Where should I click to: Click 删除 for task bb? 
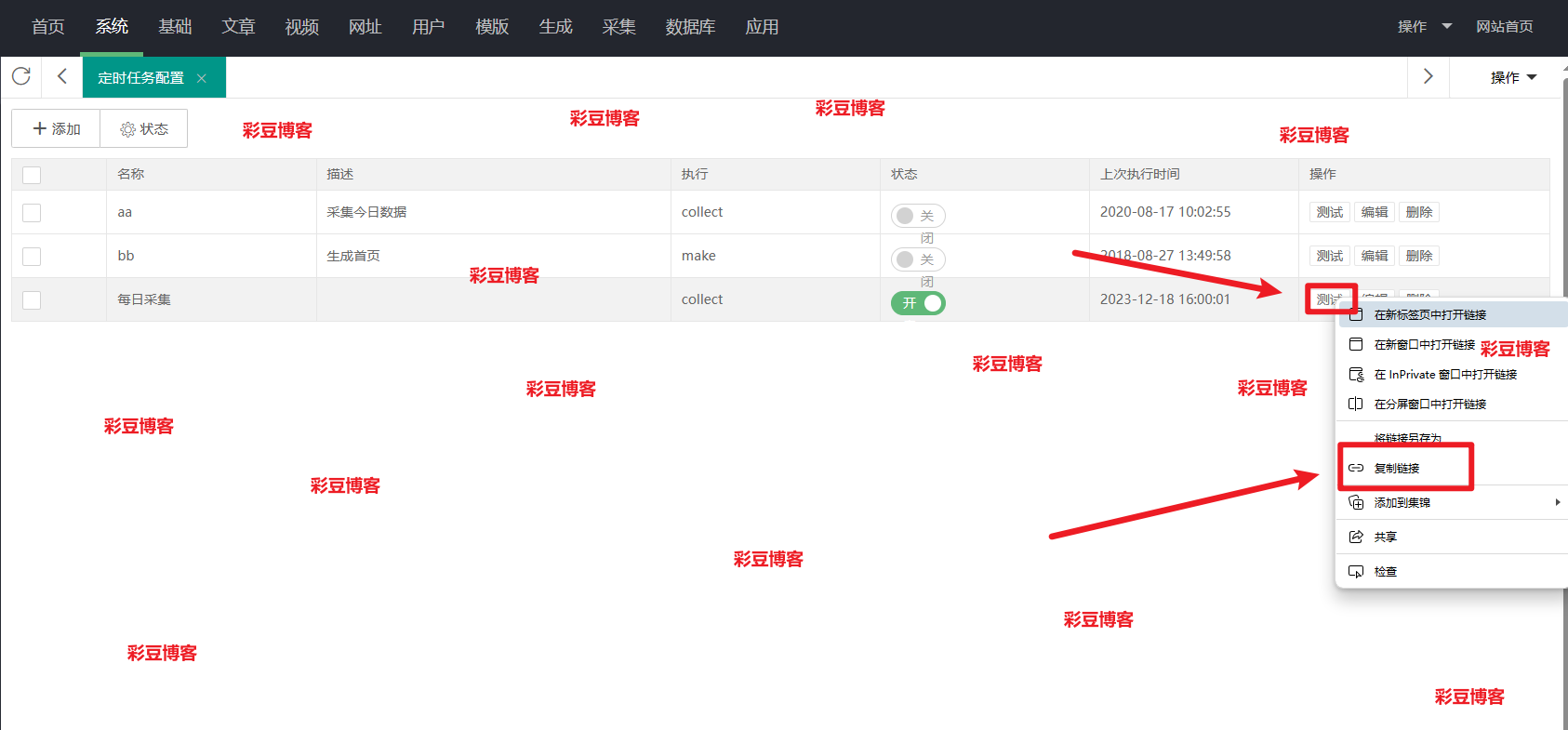(1419, 256)
